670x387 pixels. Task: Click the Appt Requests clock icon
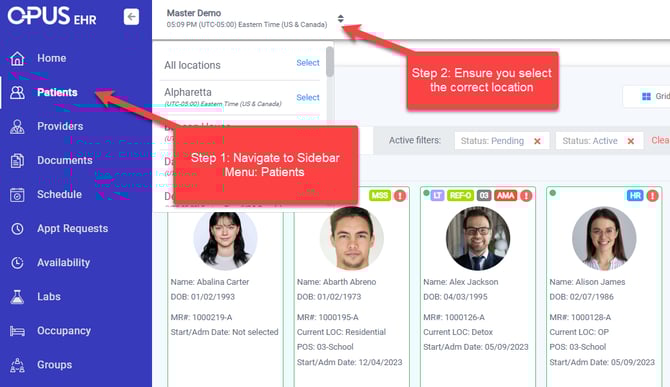[x=17, y=229]
